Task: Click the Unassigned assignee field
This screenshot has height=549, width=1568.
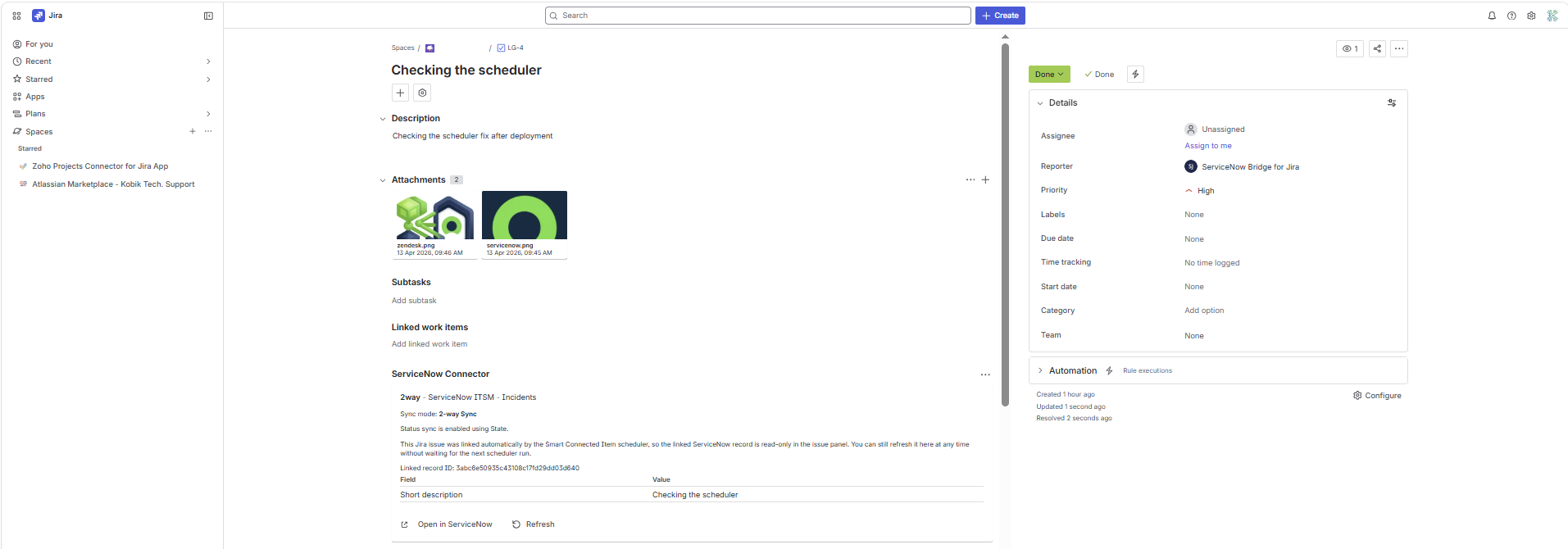Action: point(1215,129)
